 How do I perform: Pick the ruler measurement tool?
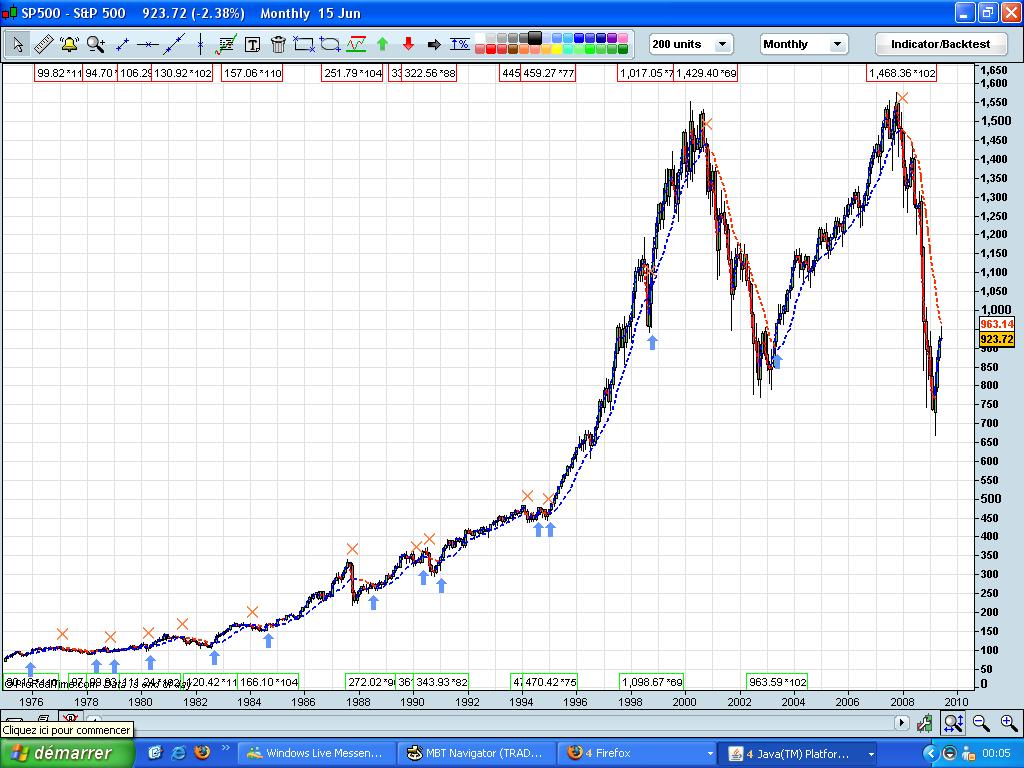(x=43, y=44)
